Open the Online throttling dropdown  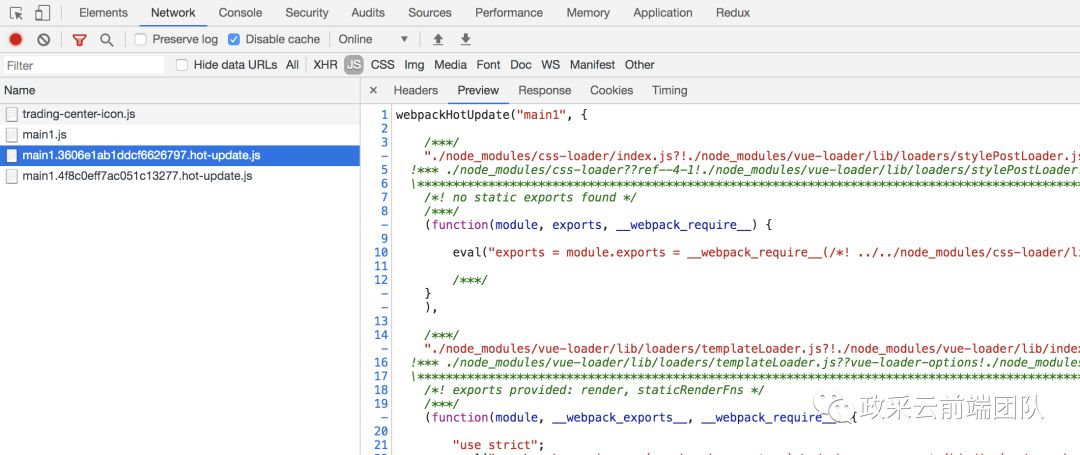[373, 39]
